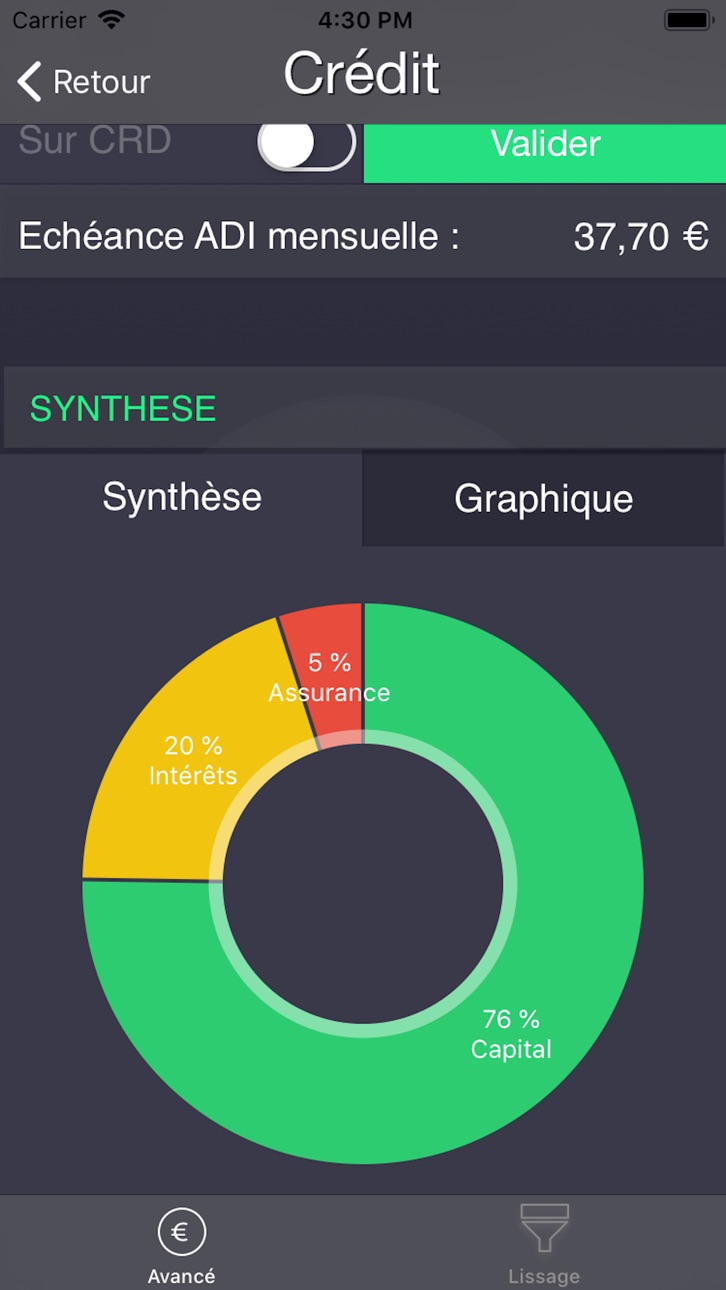
Task: Tap the battery status icon
Action: click(x=688, y=19)
